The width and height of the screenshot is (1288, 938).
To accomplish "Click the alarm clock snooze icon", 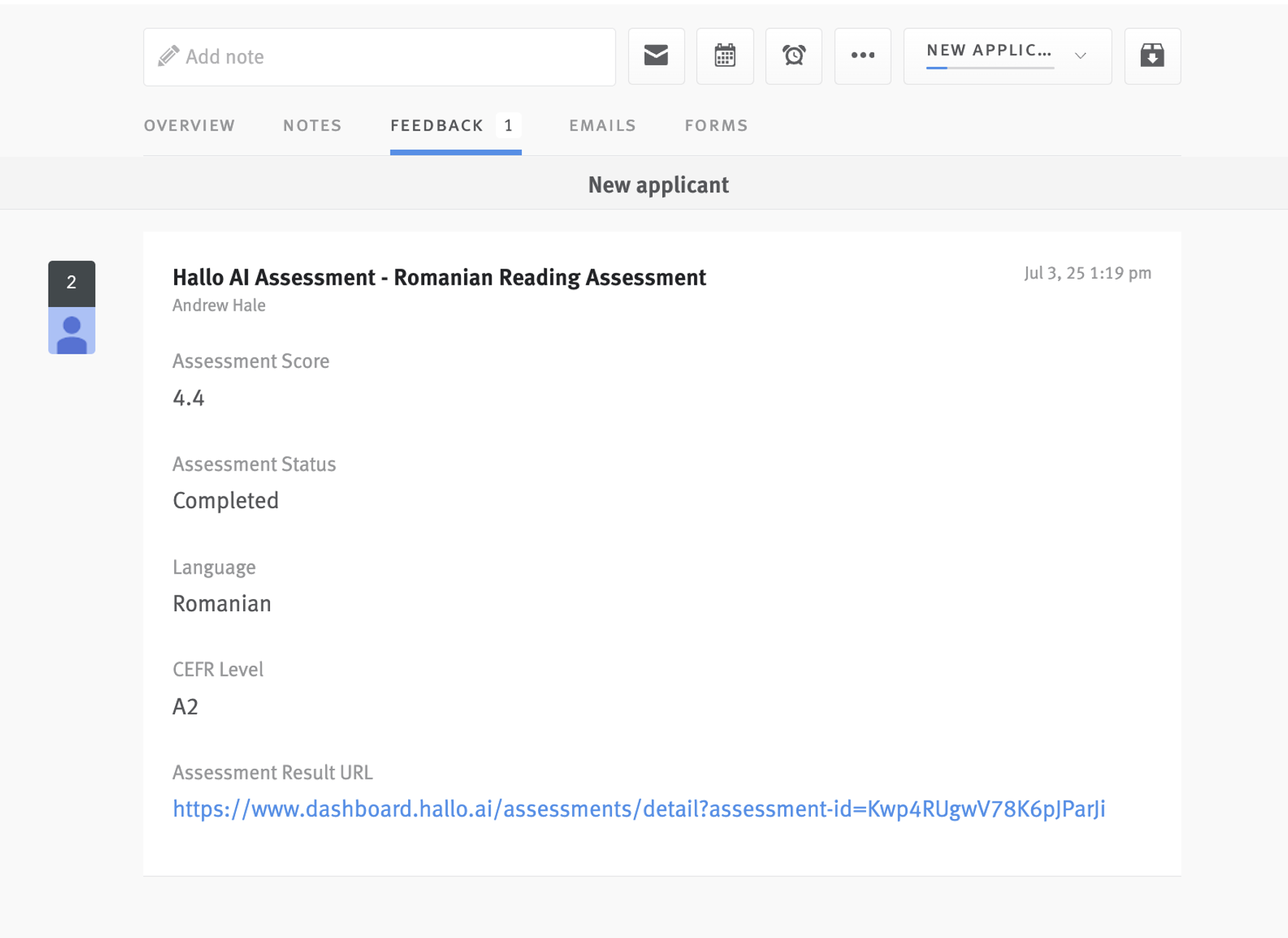I will 794,56.
